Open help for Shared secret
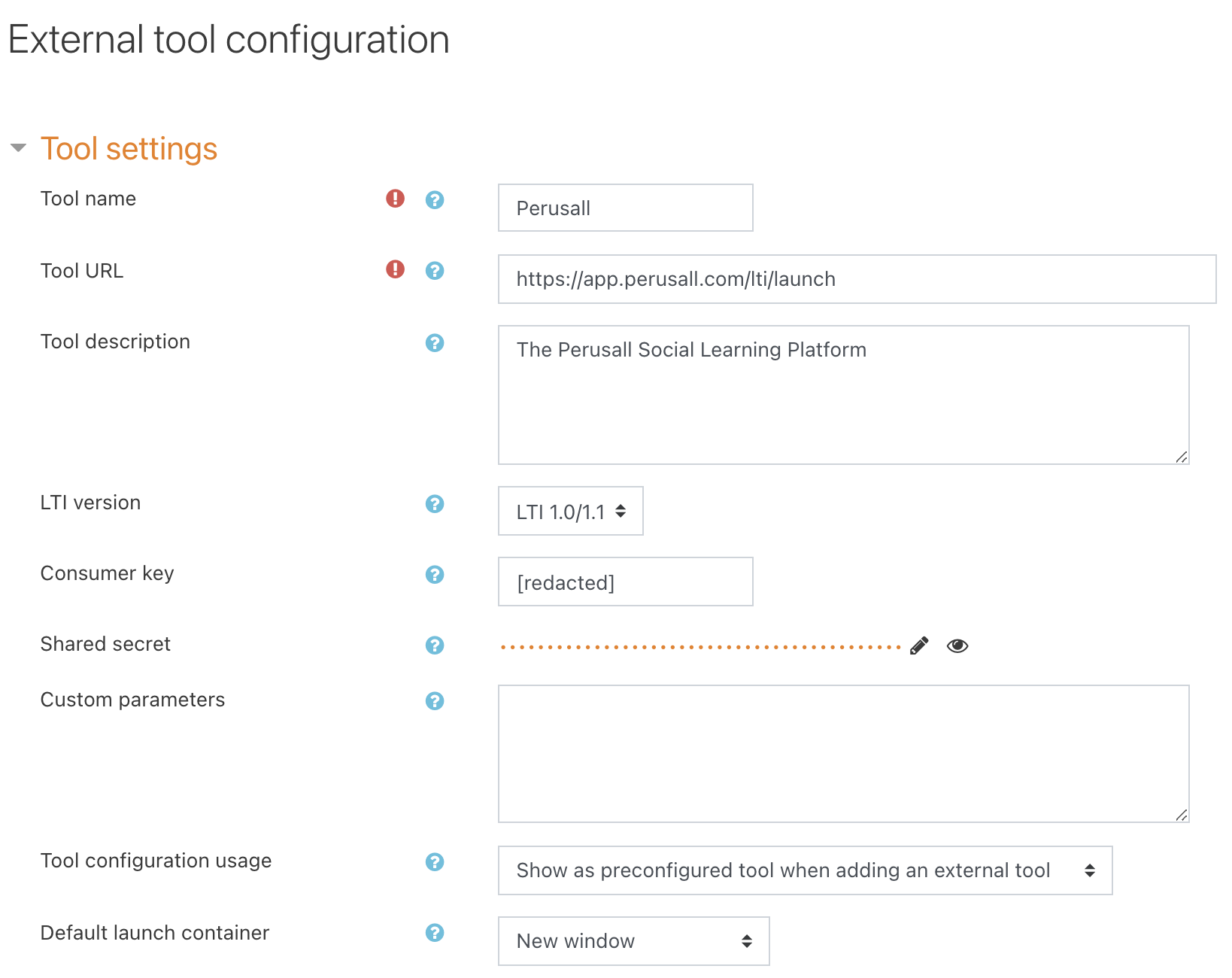The image size is (1232, 978). pyautogui.click(x=435, y=645)
